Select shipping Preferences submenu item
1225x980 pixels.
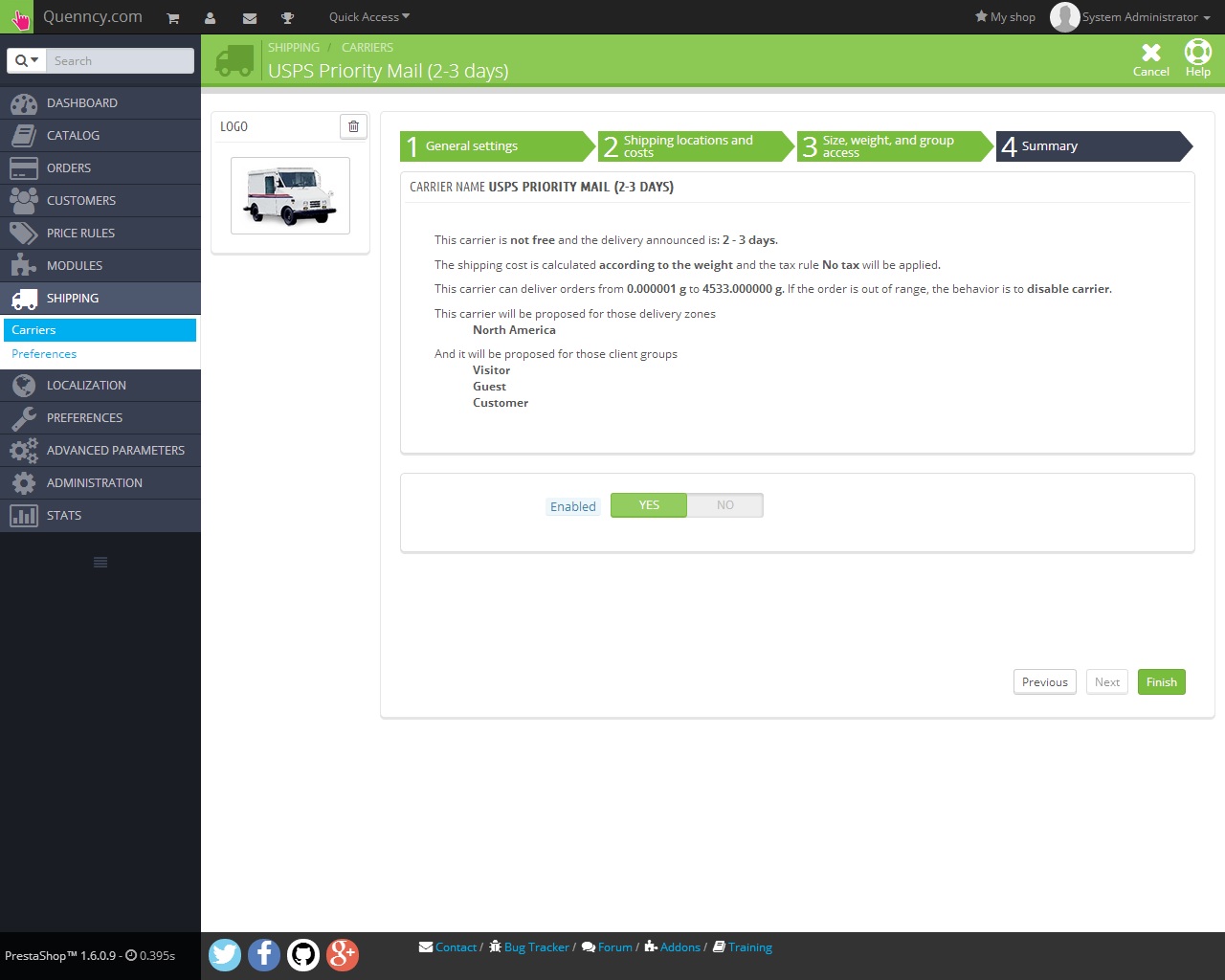[x=100, y=354]
